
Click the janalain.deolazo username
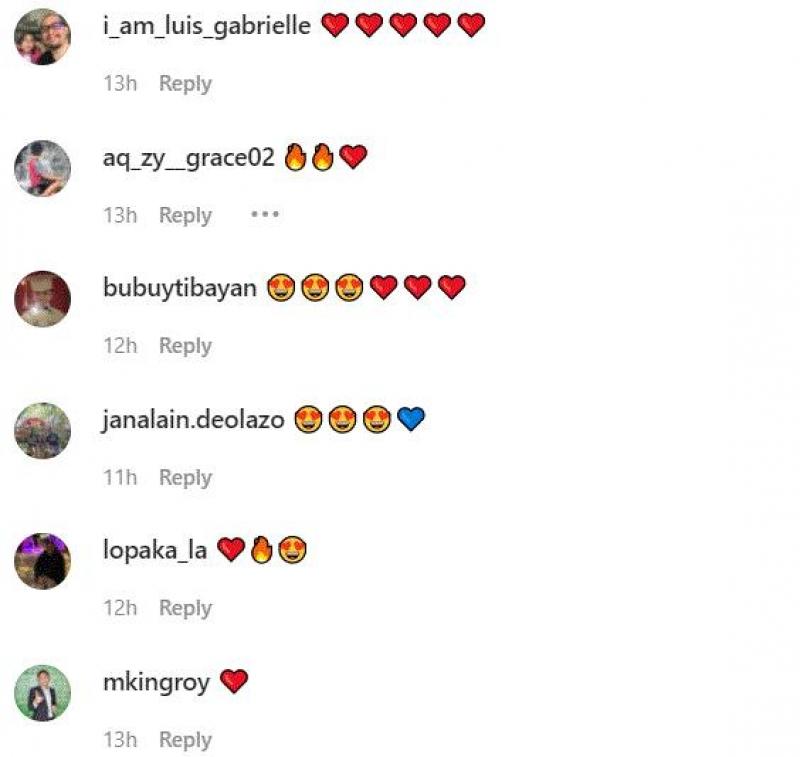(193, 420)
